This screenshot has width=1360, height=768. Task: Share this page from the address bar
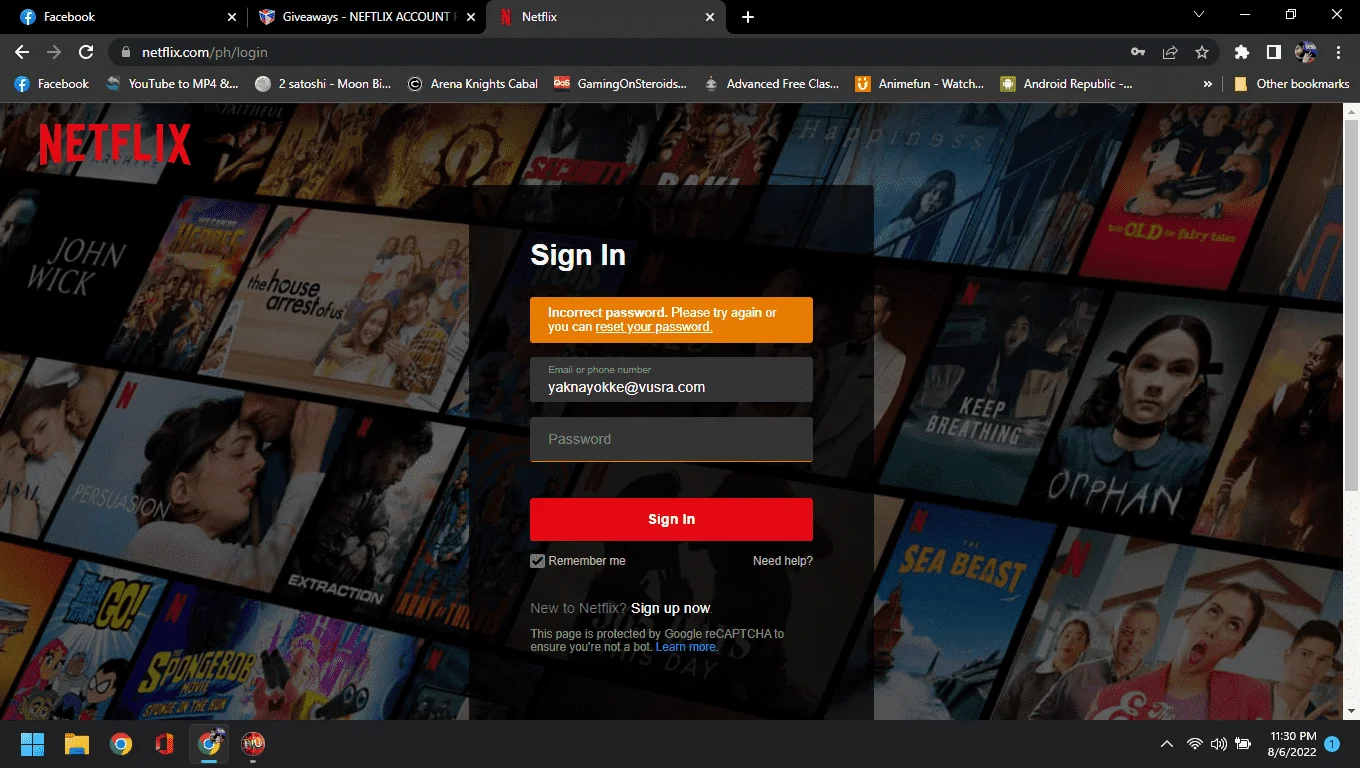click(x=1170, y=52)
